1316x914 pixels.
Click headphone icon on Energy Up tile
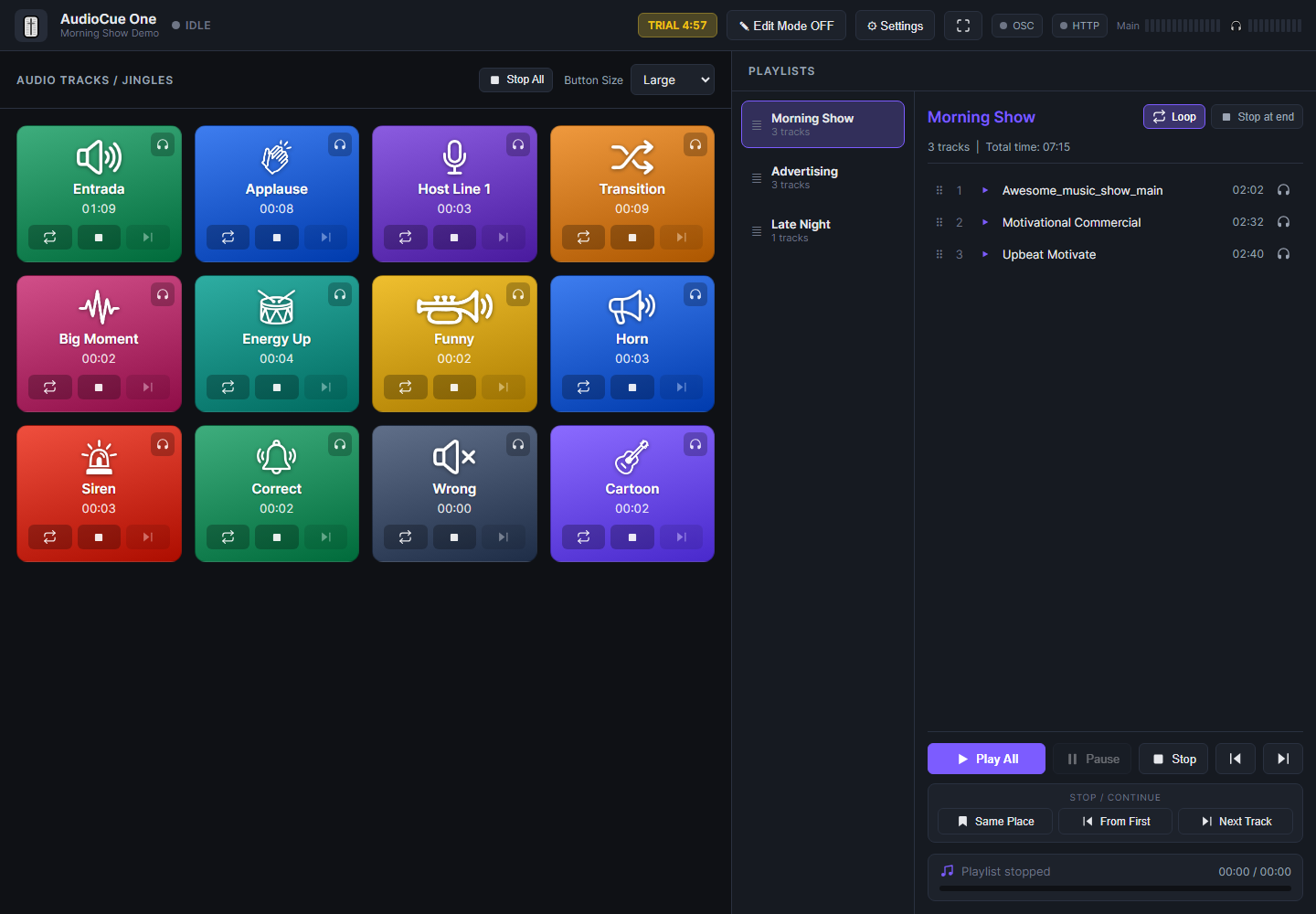[x=340, y=294]
